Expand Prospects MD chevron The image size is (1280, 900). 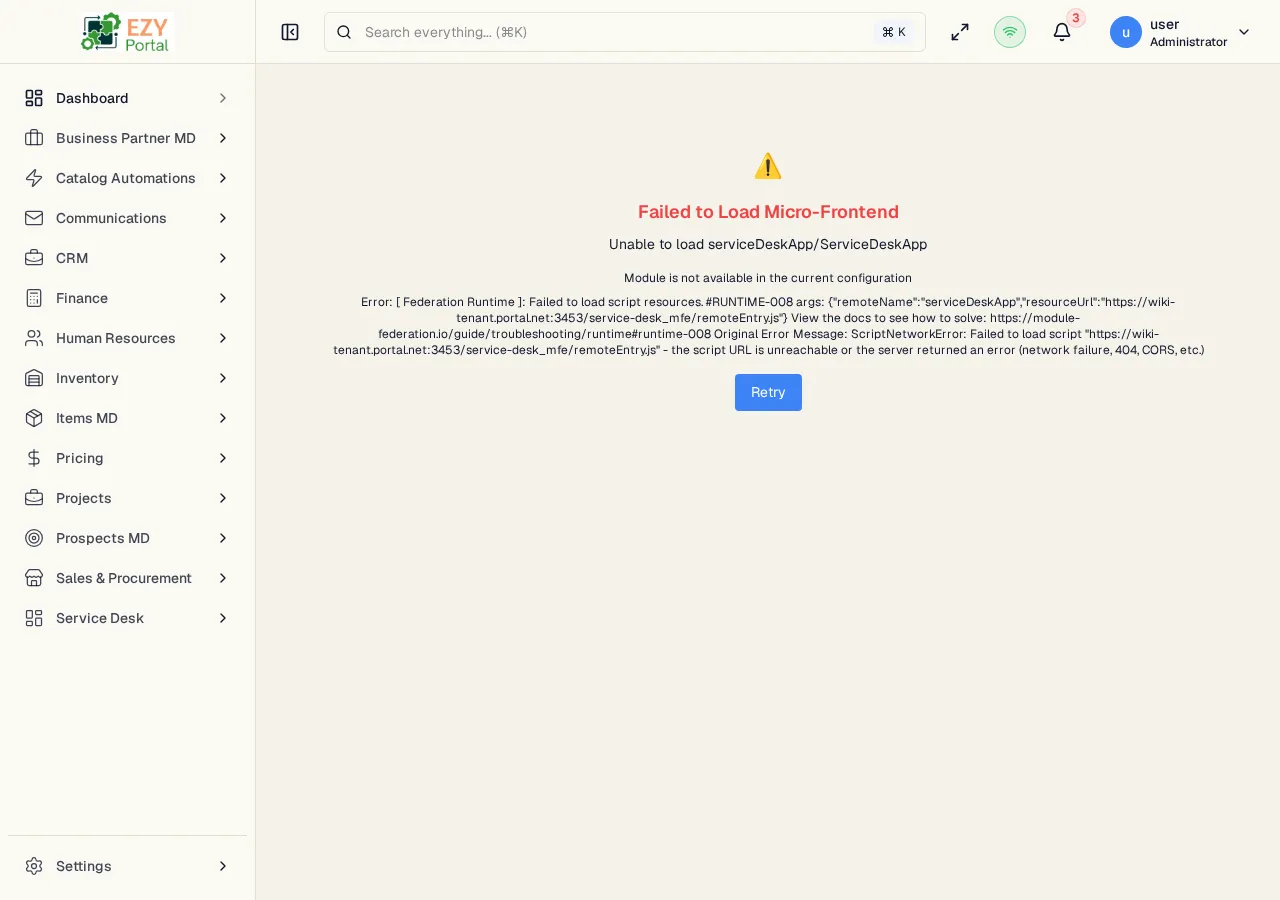[223, 538]
